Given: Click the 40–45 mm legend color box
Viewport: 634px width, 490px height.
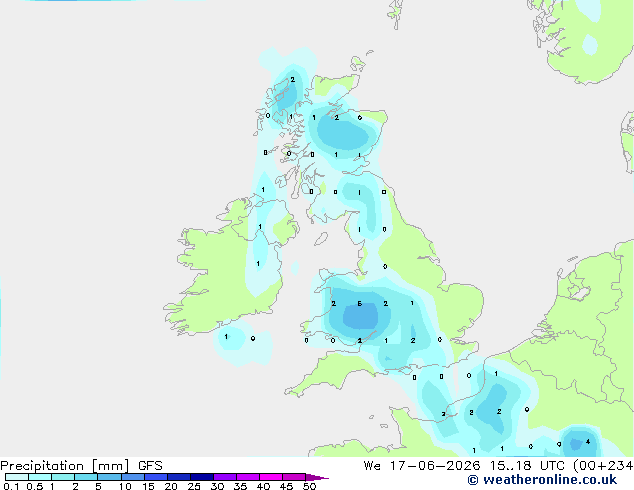Looking at the screenshot, I should point(271,477).
